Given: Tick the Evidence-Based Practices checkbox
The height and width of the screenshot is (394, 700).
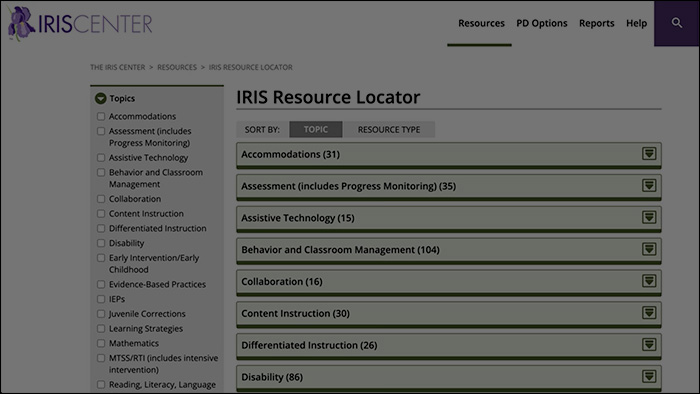Looking at the screenshot, I should [101, 284].
